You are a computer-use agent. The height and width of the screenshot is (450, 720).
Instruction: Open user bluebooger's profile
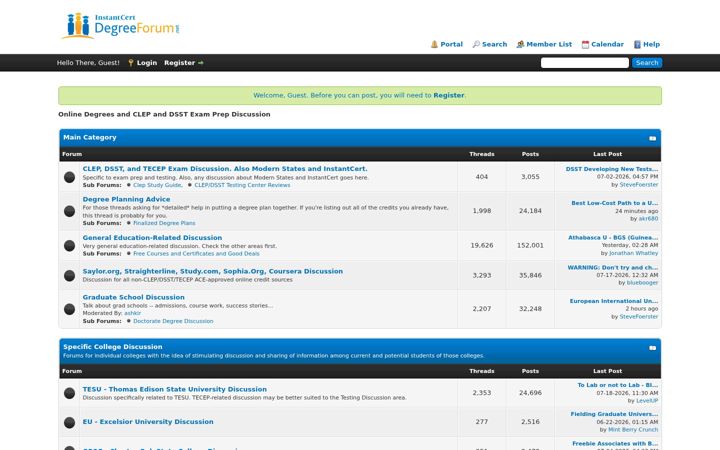(x=642, y=283)
